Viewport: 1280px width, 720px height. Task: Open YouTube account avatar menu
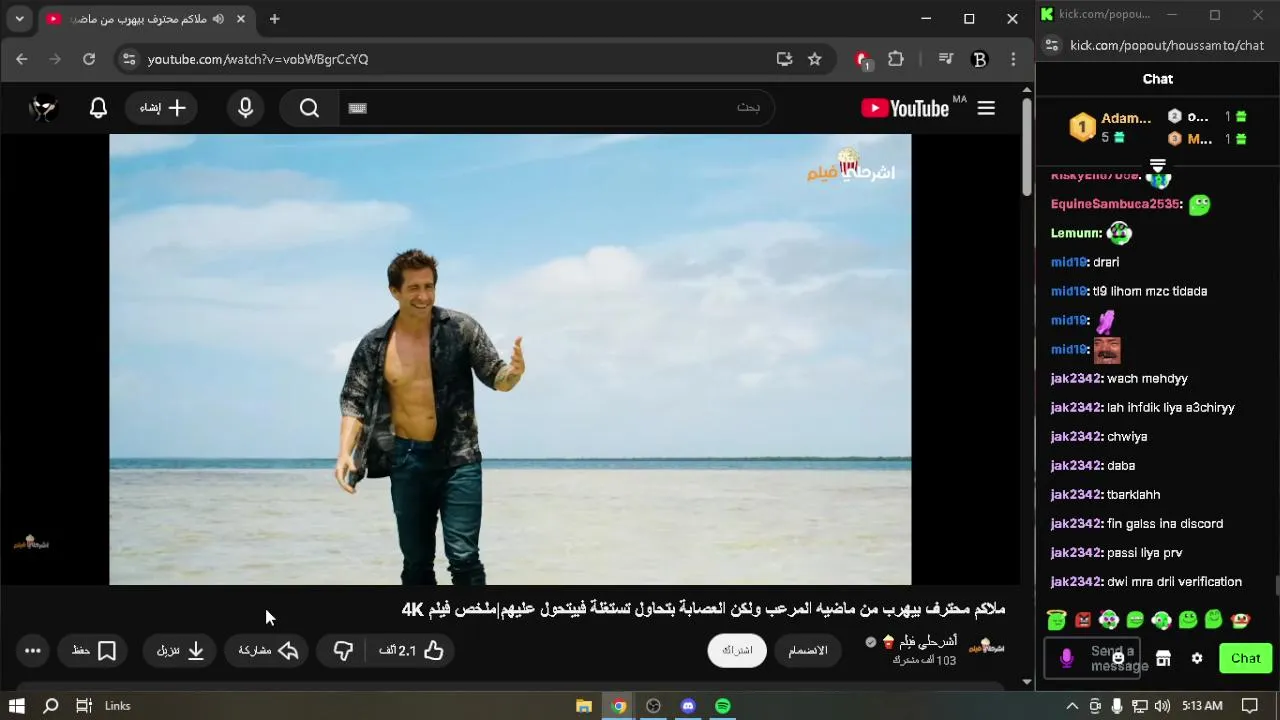(44, 108)
